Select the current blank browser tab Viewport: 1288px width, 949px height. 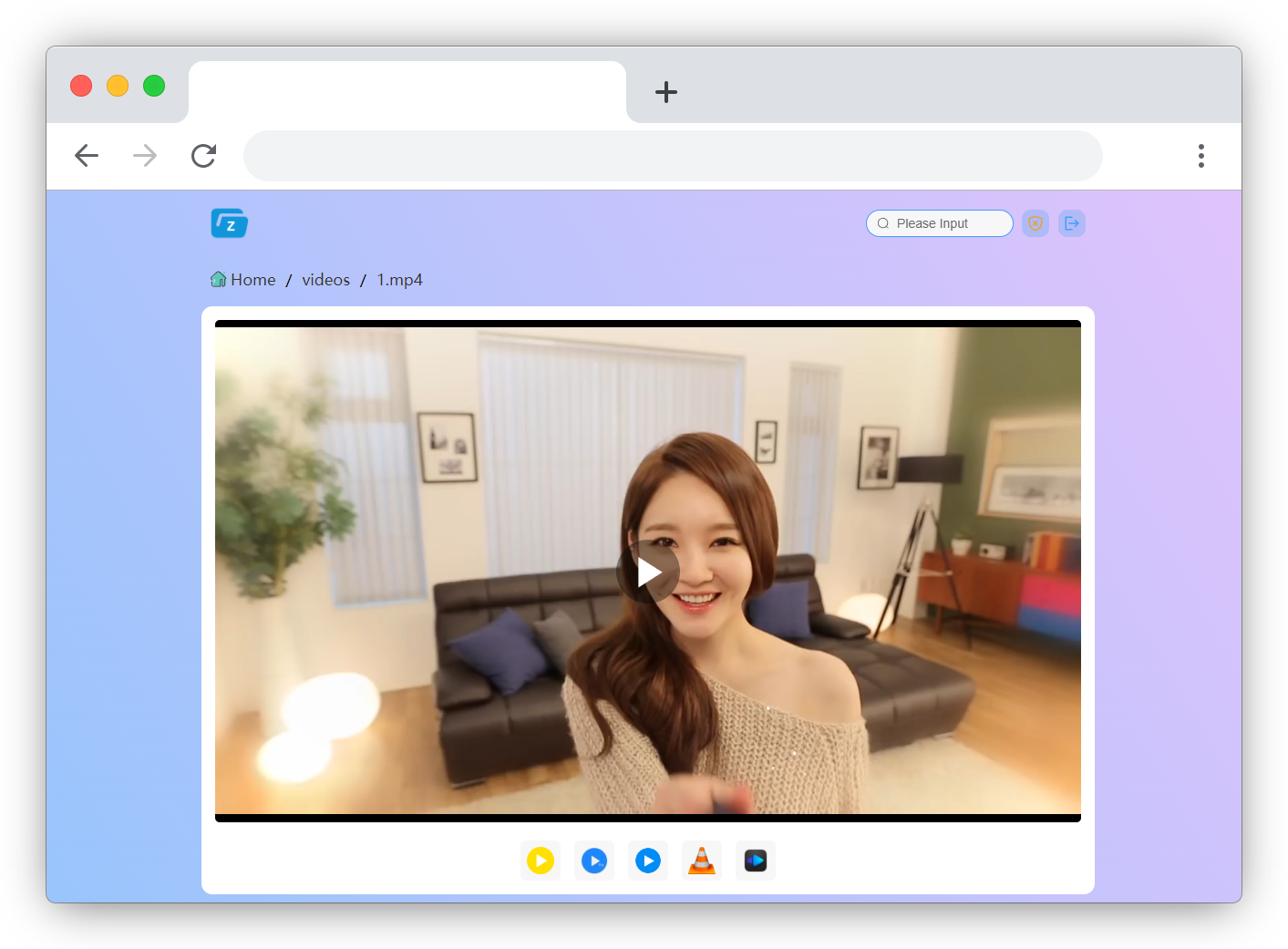[407, 92]
